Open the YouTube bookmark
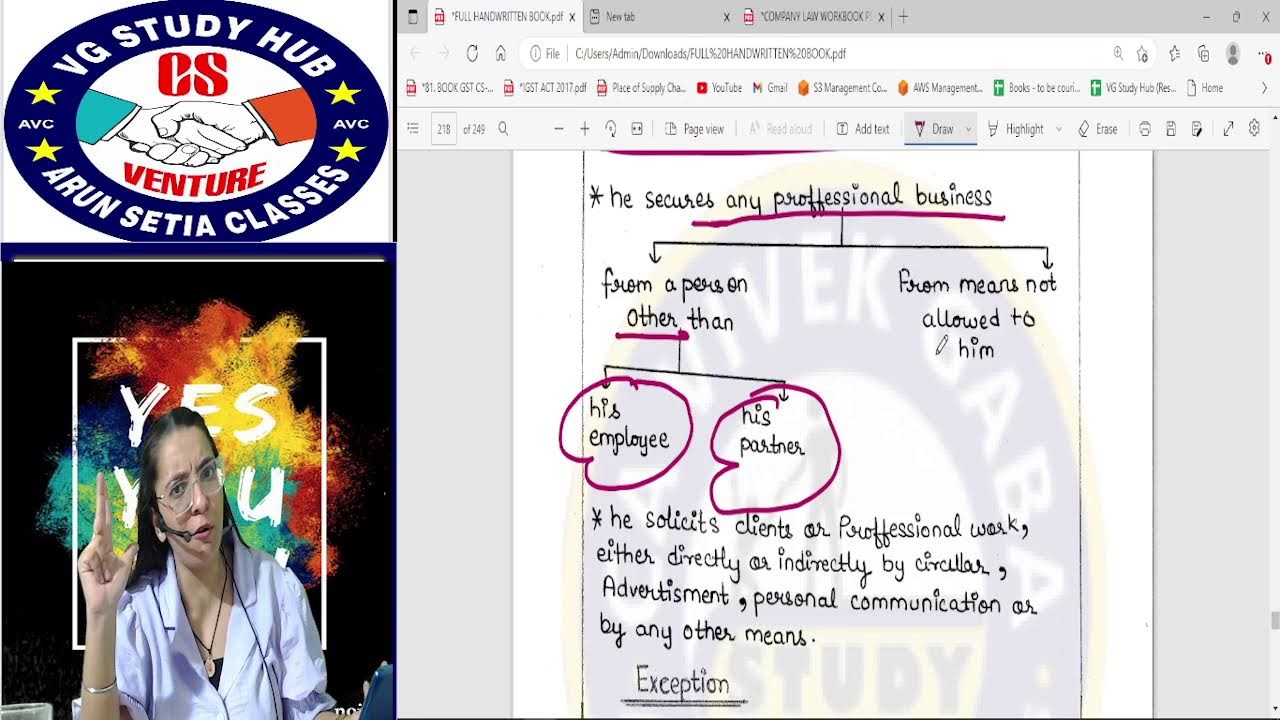The height and width of the screenshot is (720, 1280). [x=719, y=88]
